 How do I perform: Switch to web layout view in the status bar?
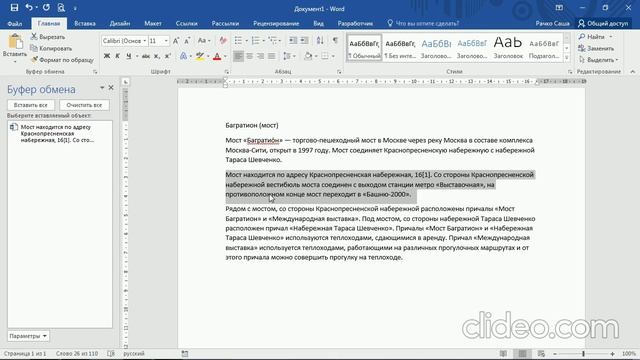[541, 353]
